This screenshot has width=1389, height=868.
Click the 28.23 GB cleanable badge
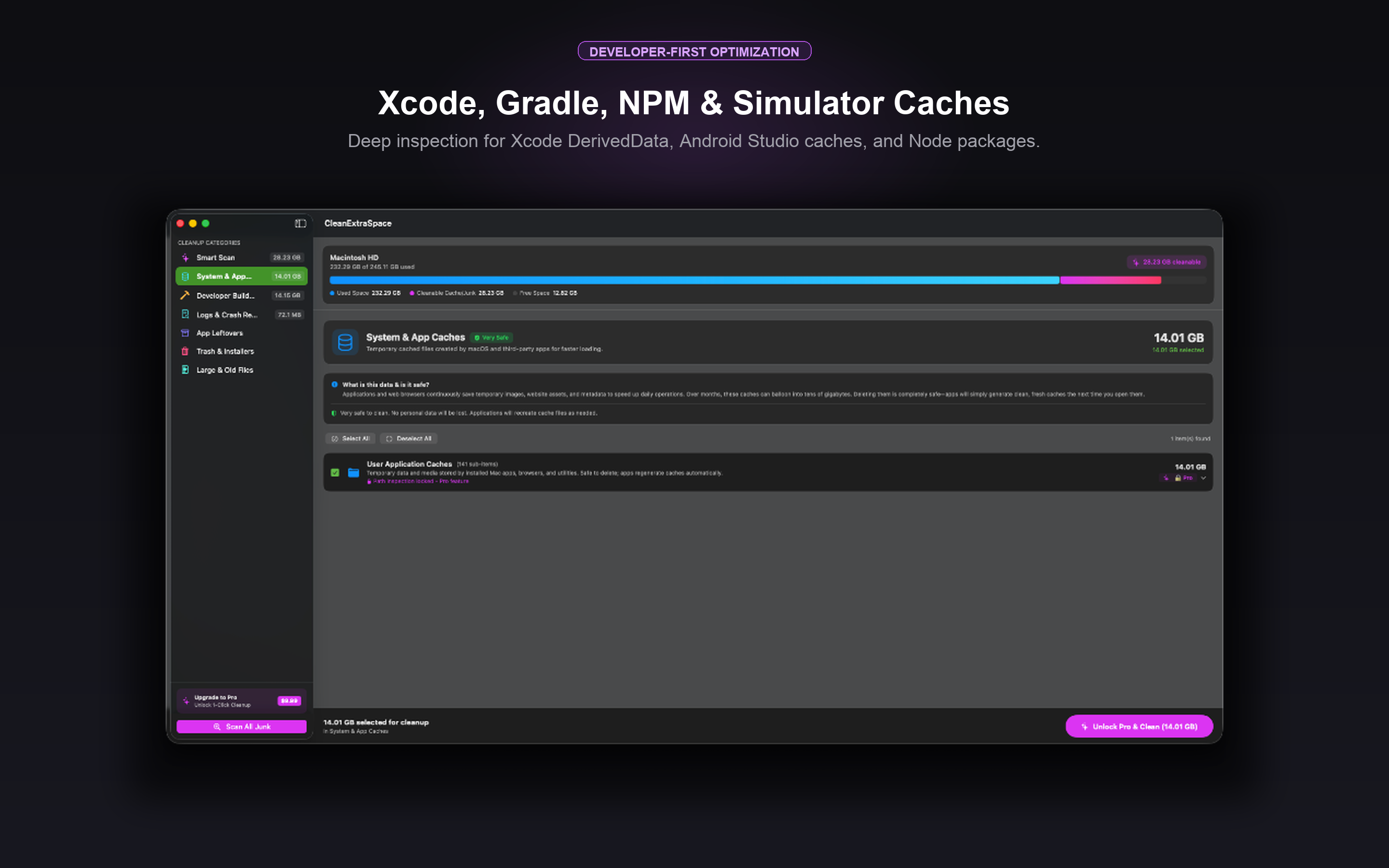[1166, 262]
